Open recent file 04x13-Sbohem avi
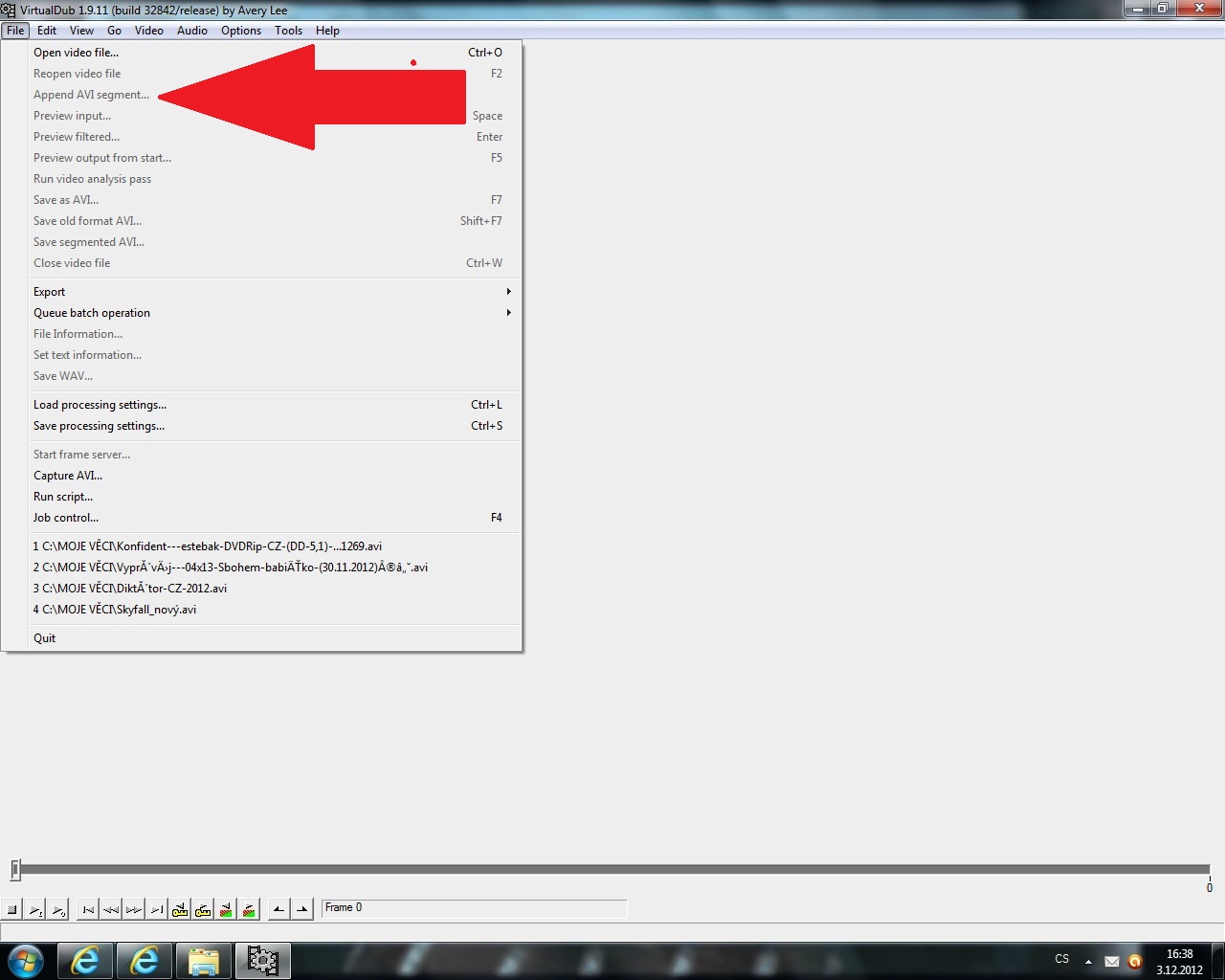 point(262,568)
